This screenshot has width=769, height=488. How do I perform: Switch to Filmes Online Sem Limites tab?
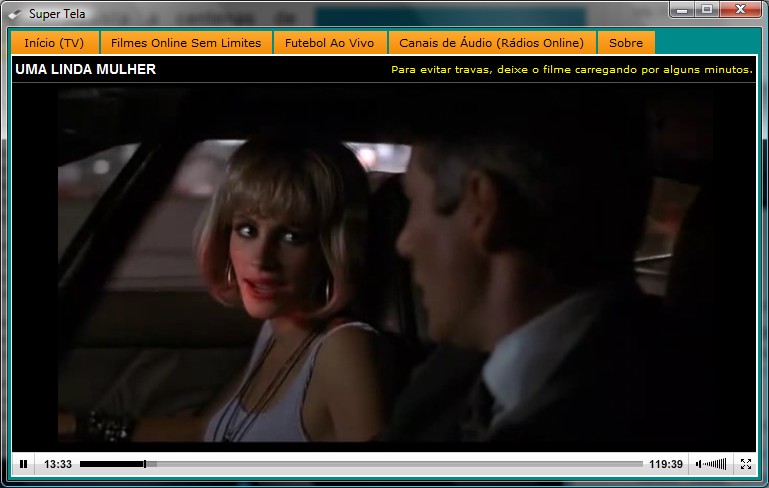186,43
